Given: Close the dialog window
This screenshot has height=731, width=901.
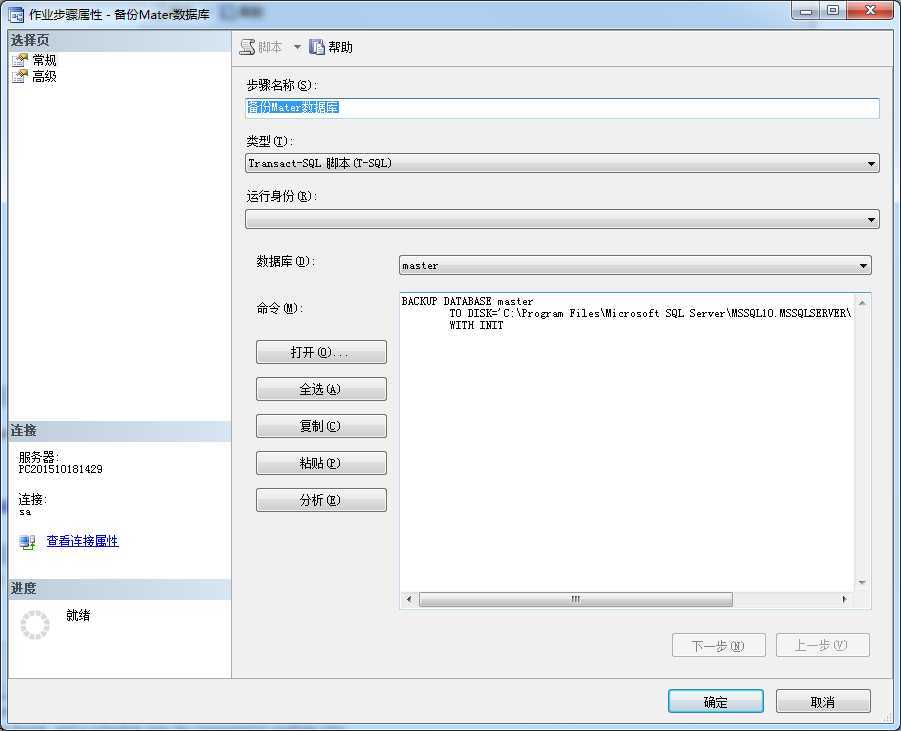Looking at the screenshot, I should (x=870, y=10).
